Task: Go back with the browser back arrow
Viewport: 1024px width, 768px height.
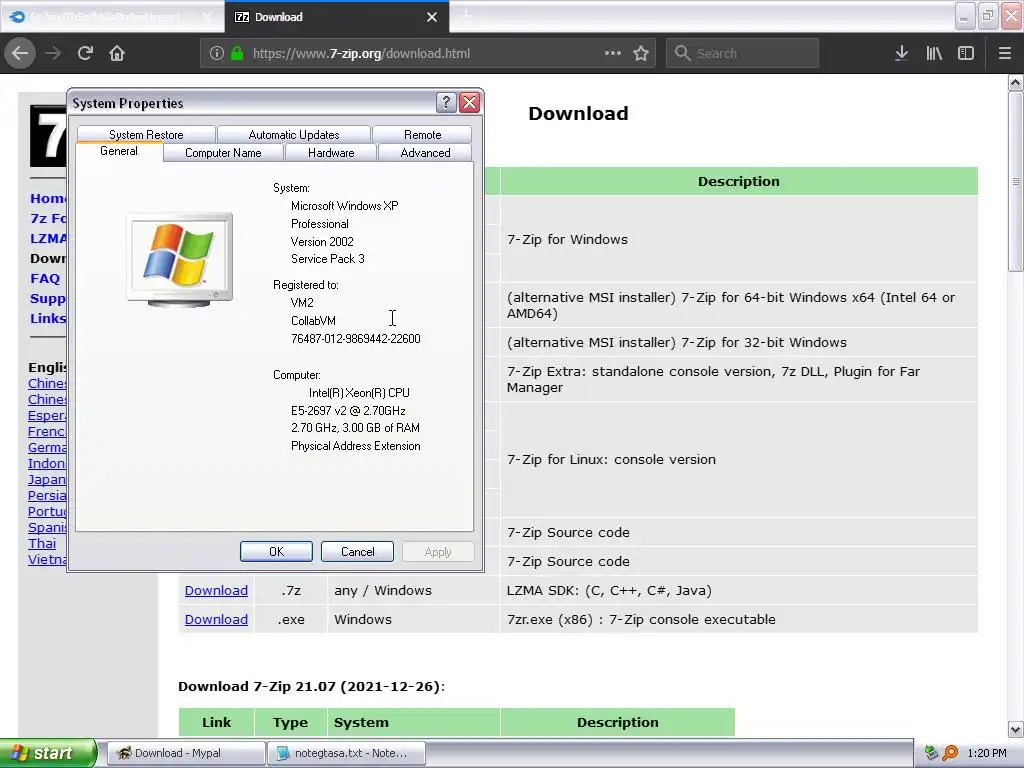Action: point(20,53)
